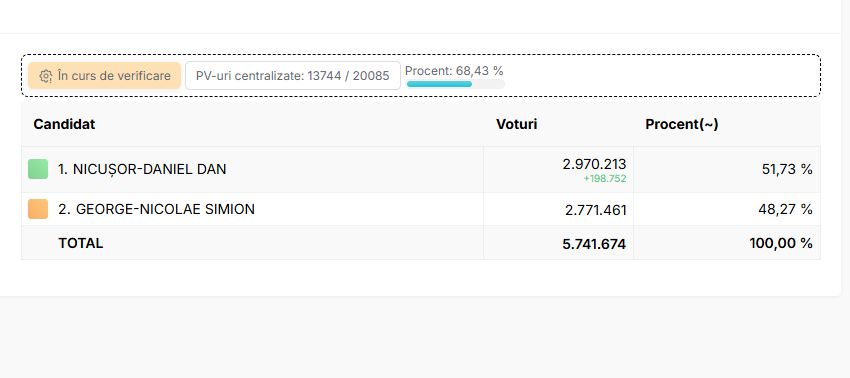Click the 48,27 % percentage cell
Image resolution: width=850 pixels, height=378 pixels.
coord(785,209)
